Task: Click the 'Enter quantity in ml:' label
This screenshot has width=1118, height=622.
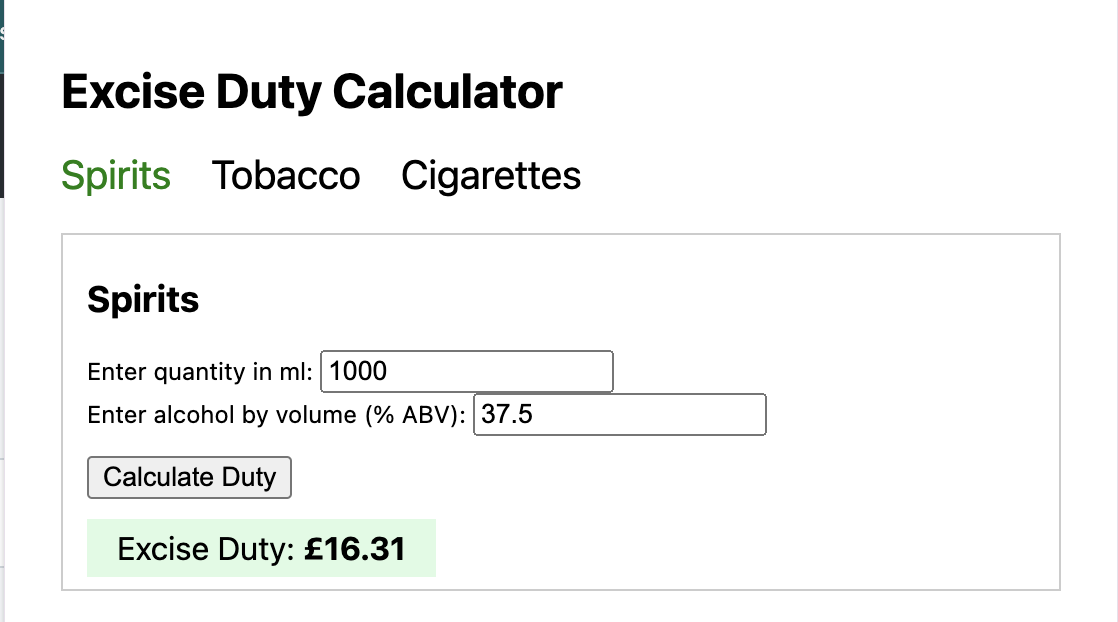Action: pyautogui.click(x=200, y=373)
